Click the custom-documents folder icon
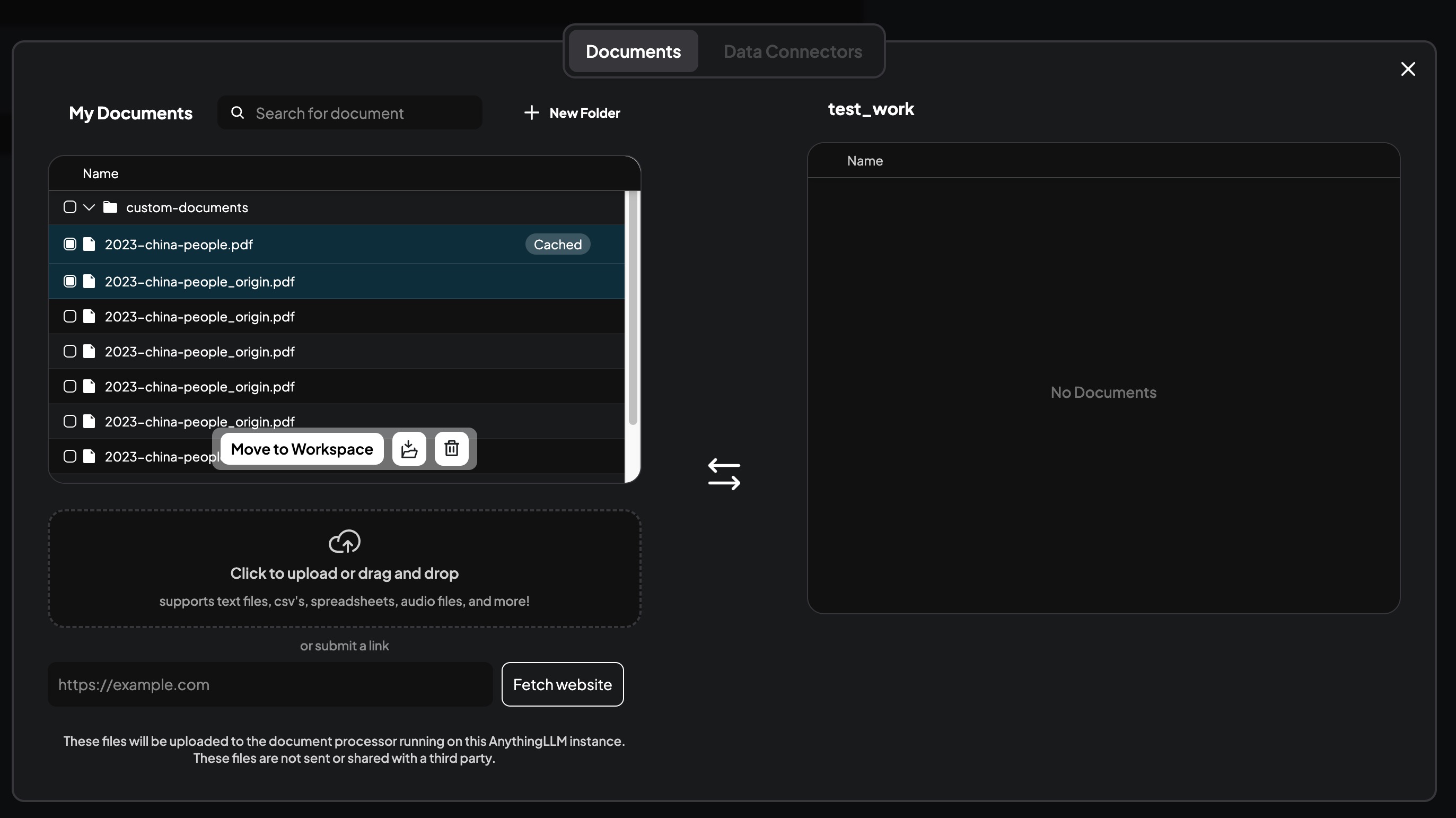Viewport: 1456px width, 818px height. tap(110, 207)
